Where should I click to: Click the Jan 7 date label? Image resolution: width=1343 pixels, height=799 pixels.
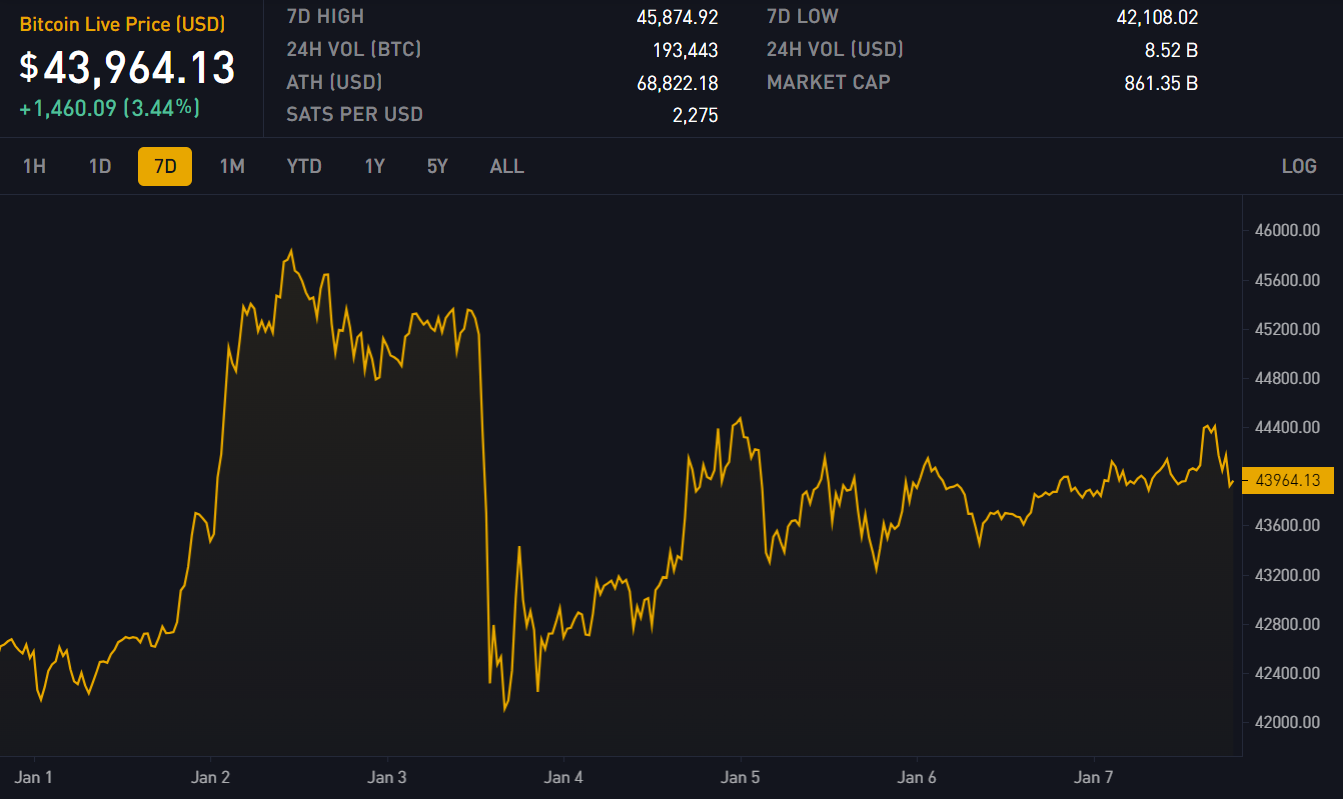point(1093,777)
